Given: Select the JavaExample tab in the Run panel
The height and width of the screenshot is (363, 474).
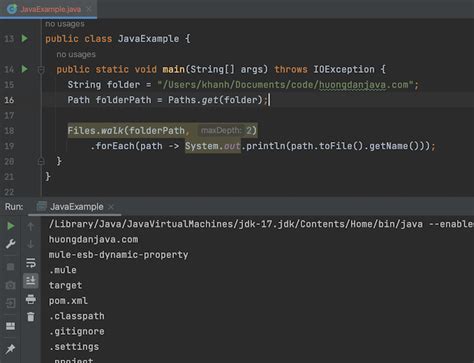Looking at the screenshot, I should tap(76, 207).
